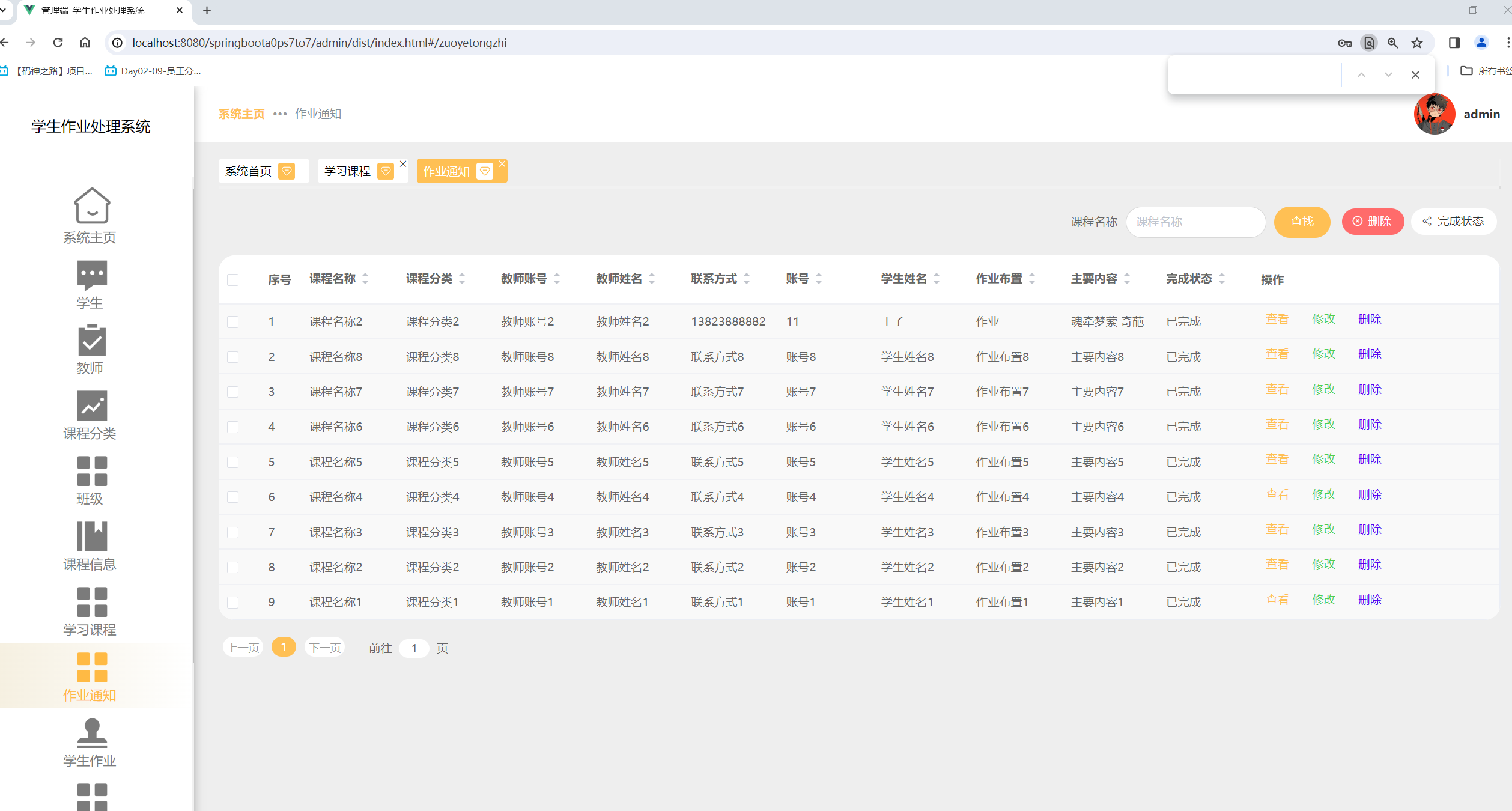The width and height of the screenshot is (1512, 811).
Task: Click 查看 in row 1
Action: [x=1277, y=319]
